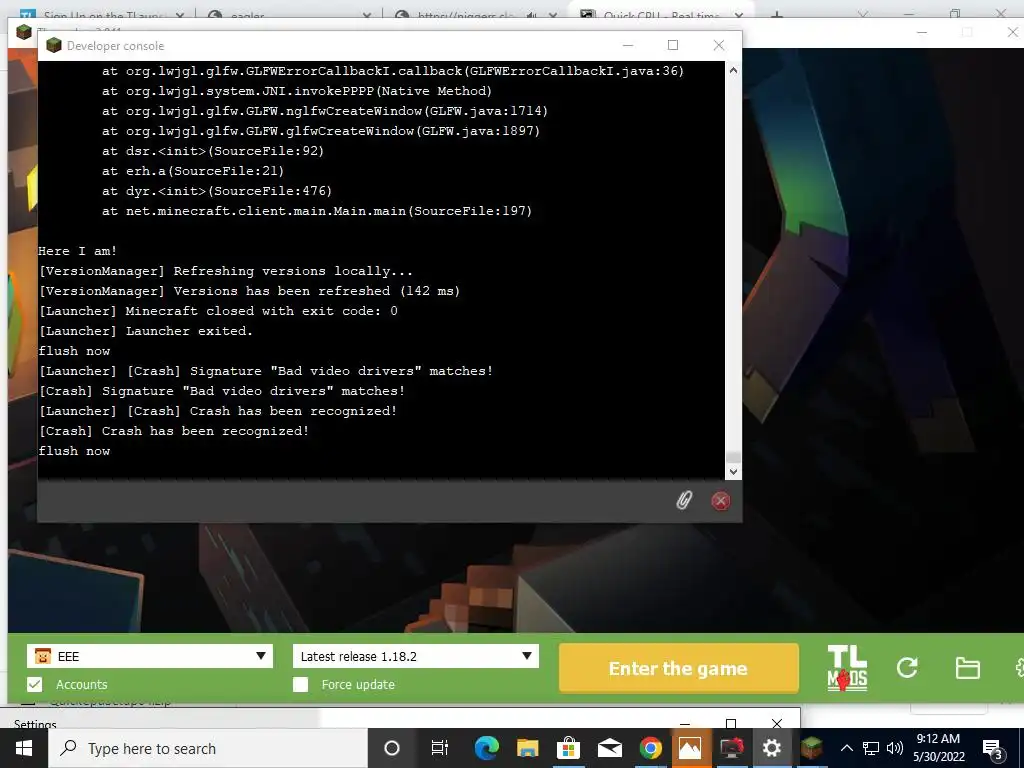Maximize the Developer console window
The image size is (1024, 768).
click(673, 45)
